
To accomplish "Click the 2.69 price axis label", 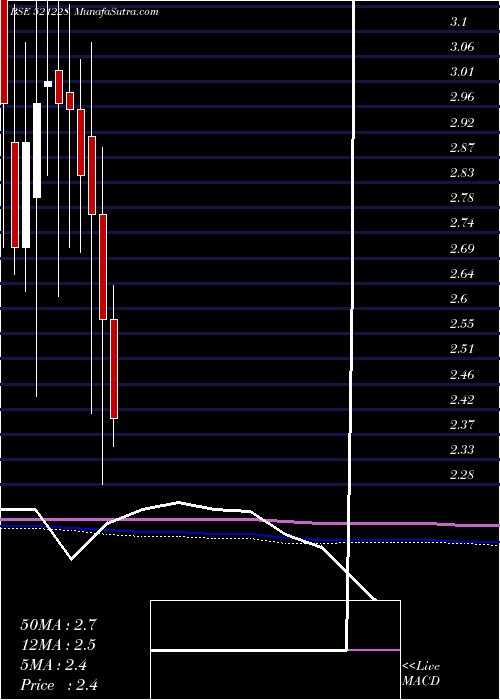I will click(x=462, y=248).
